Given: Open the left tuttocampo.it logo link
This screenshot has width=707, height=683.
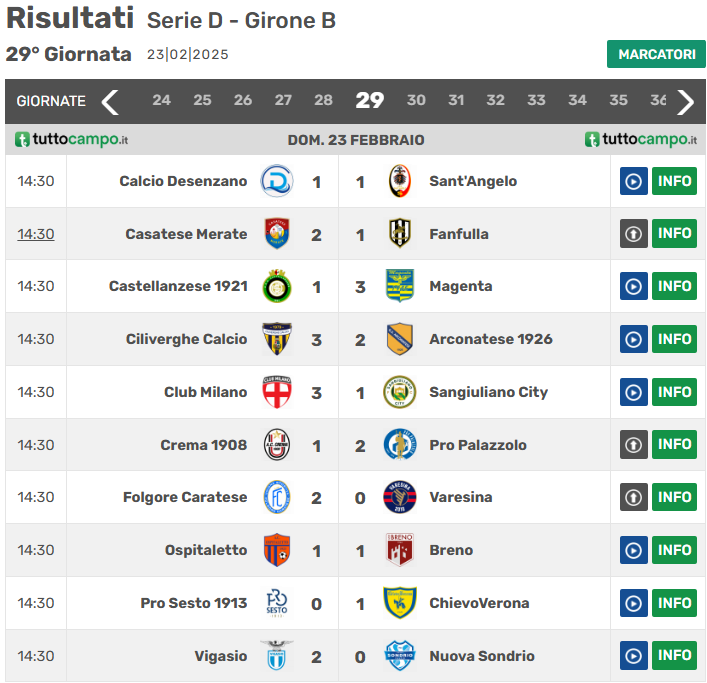Looking at the screenshot, I should tap(71, 140).
